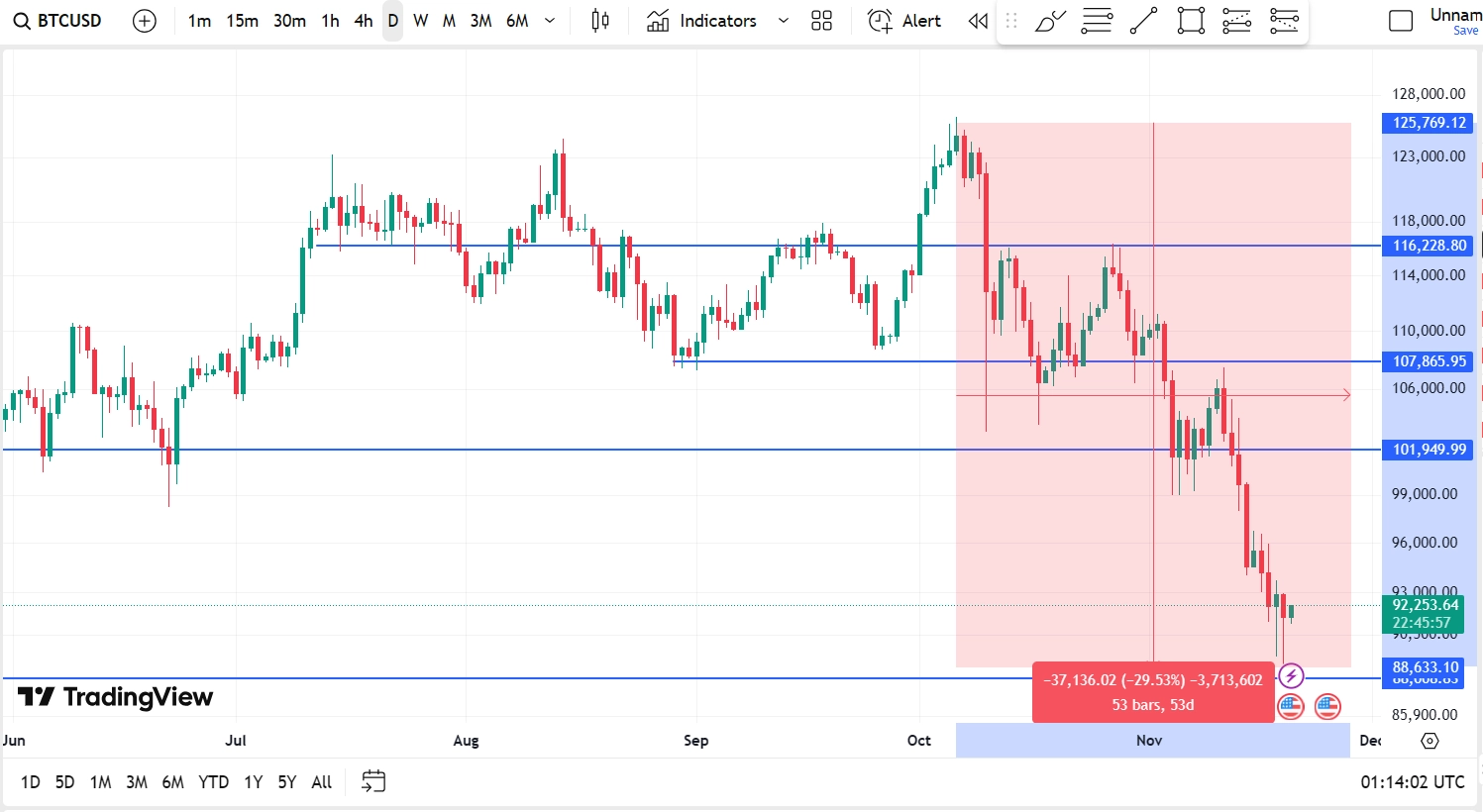Image resolution: width=1483 pixels, height=812 pixels.
Task: Click the purple lightning event marker
Action: click(x=1291, y=676)
